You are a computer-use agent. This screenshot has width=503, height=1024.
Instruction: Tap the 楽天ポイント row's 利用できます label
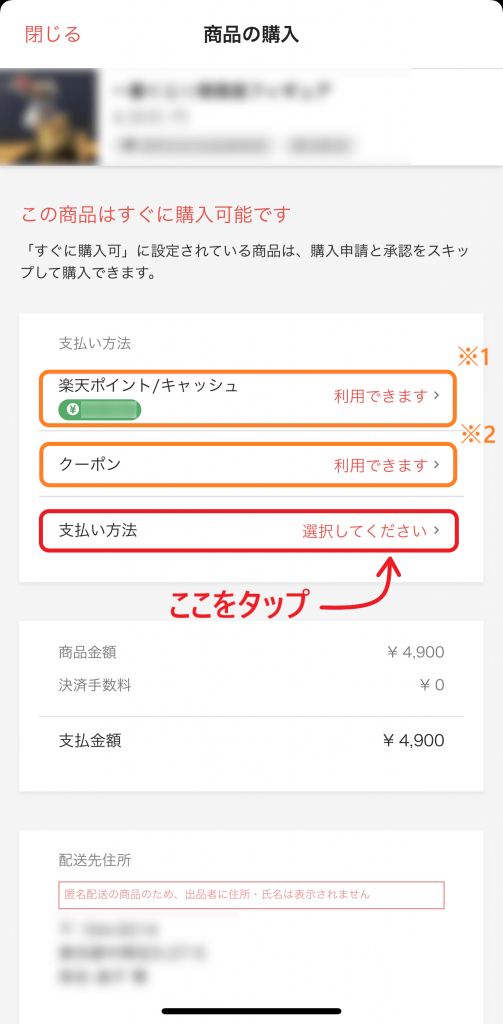(x=381, y=396)
